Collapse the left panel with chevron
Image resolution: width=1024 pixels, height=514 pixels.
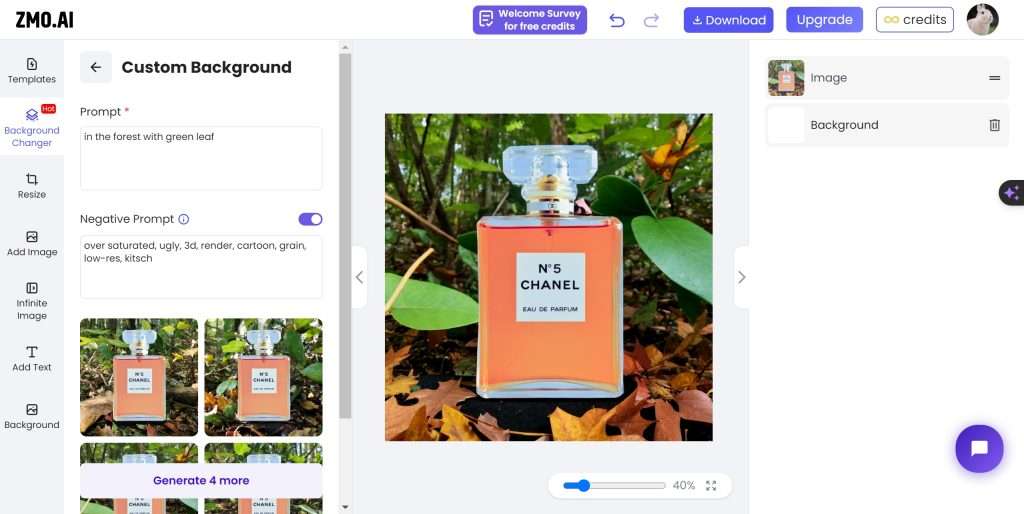coord(359,278)
